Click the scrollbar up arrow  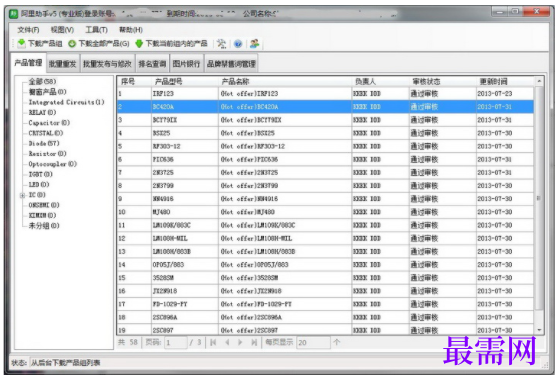click(x=539, y=81)
